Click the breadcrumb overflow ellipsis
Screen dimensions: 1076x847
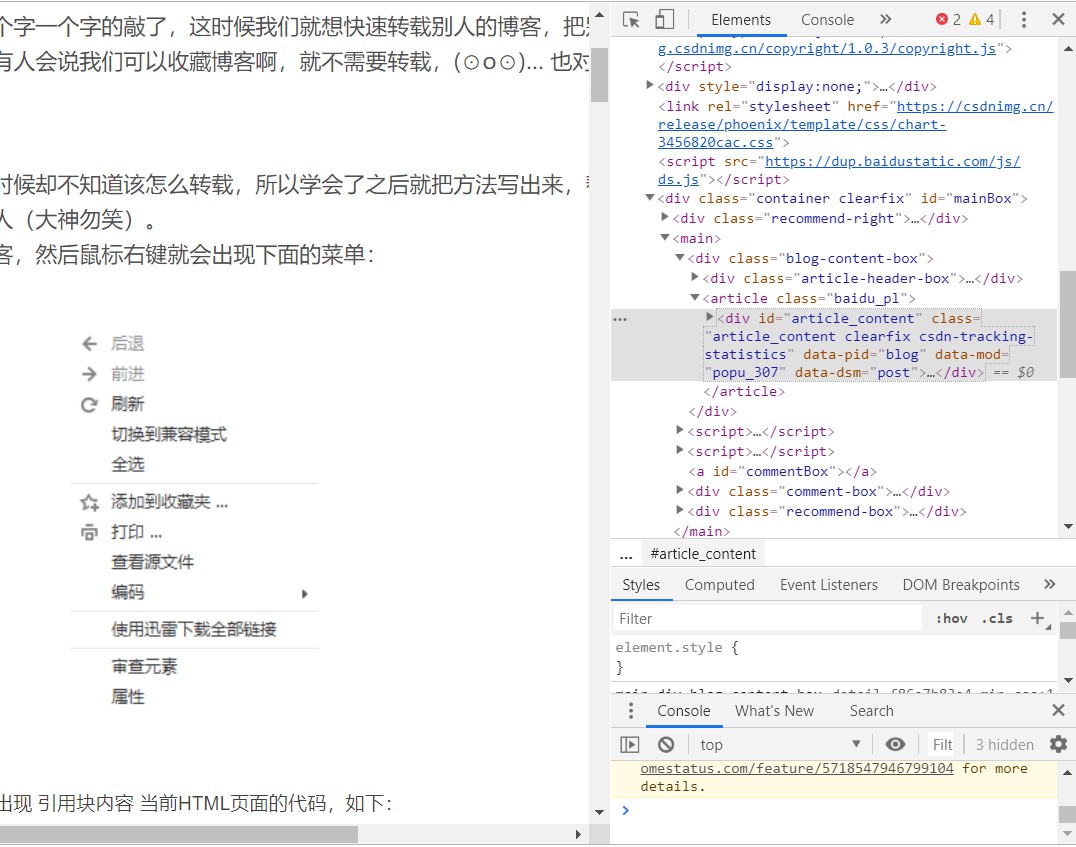tap(626, 555)
